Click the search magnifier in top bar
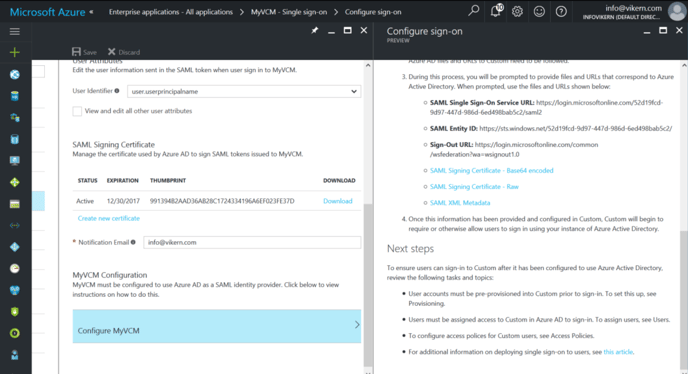The height and width of the screenshot is (374, 688). [473, 11]
